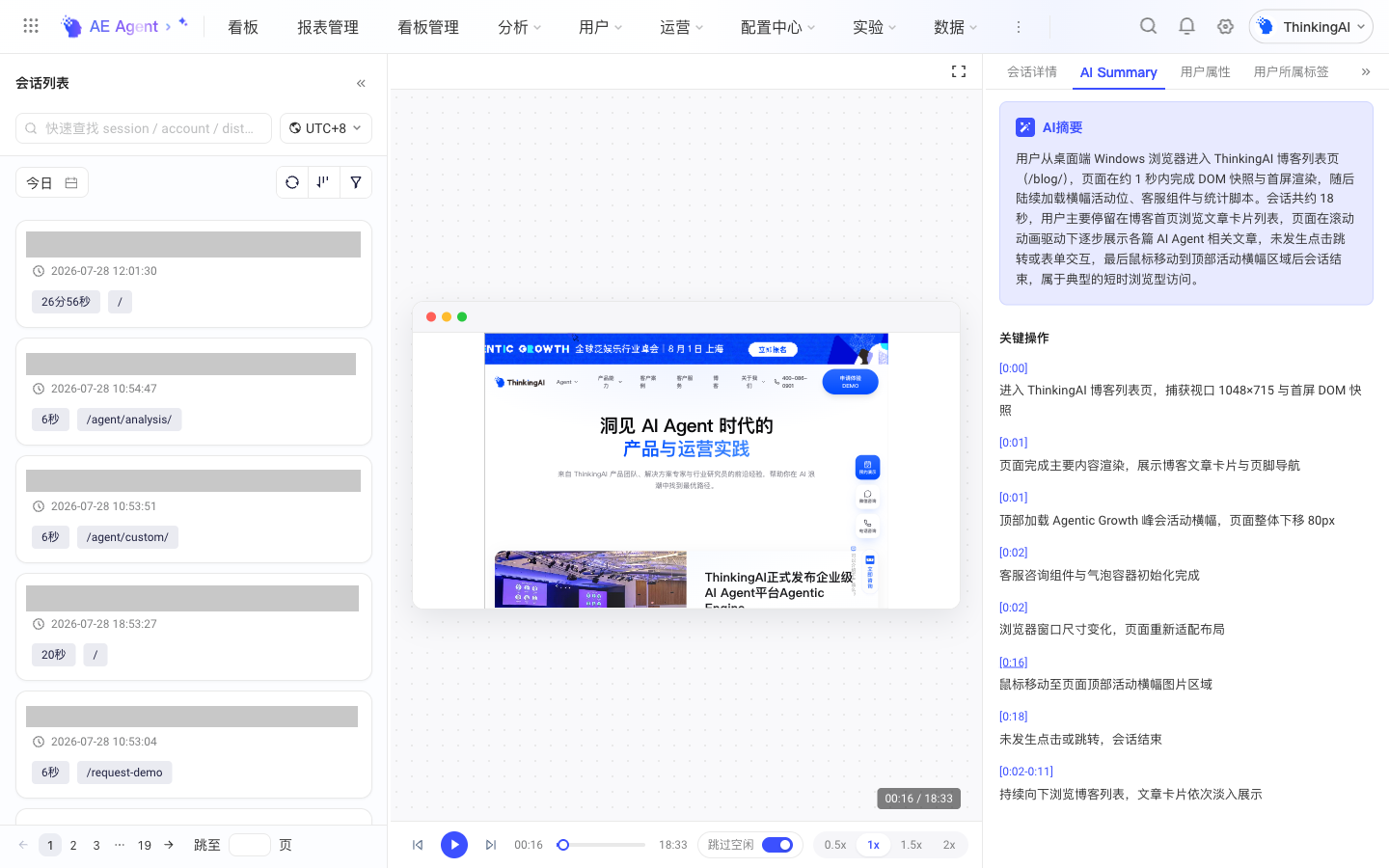
Task: Go to previous page of sessions
Action: click(x=23, y=845)
